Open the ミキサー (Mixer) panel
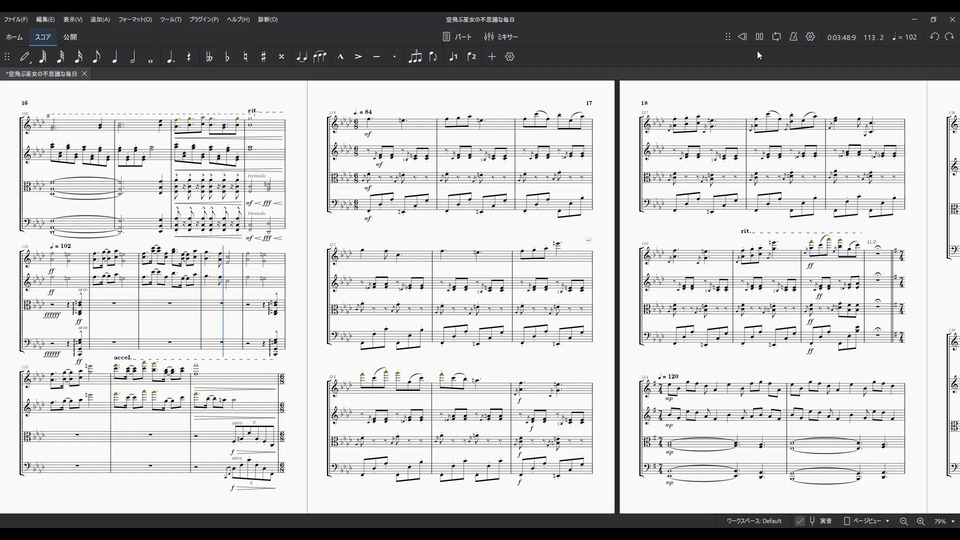 click(501, 37)
